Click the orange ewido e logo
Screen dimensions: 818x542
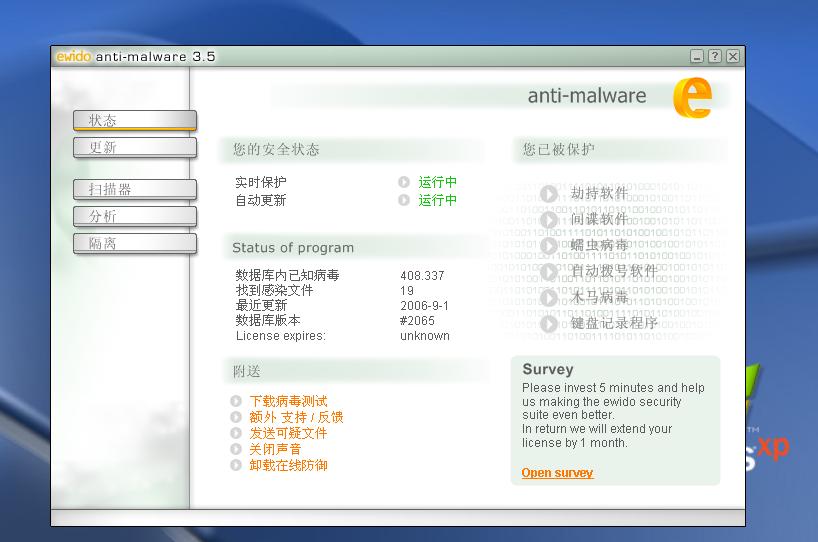click(692, 97)
